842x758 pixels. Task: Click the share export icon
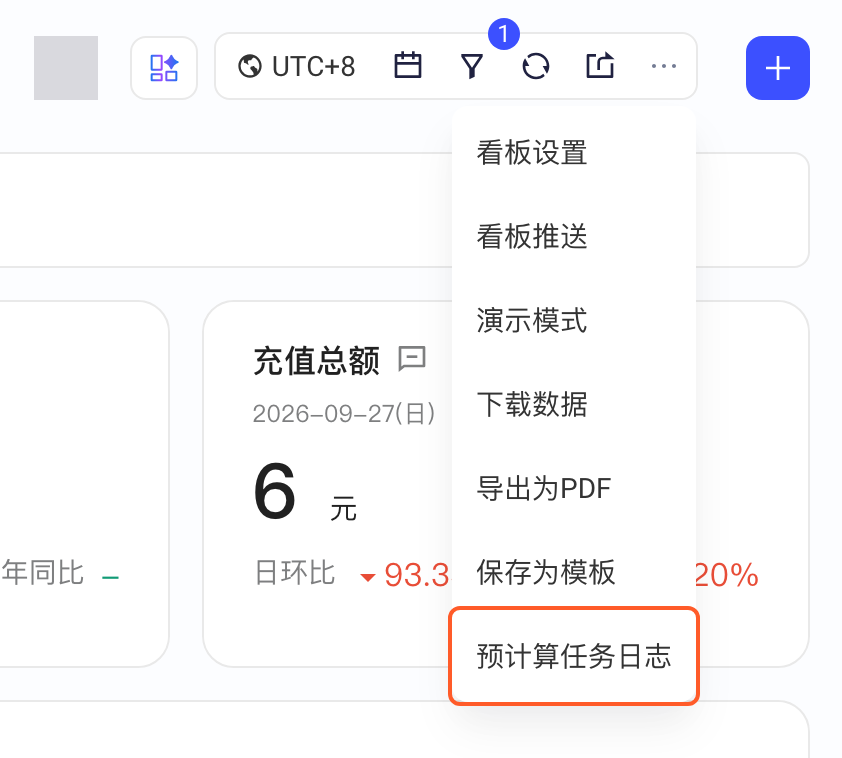[x=600, y=66]
